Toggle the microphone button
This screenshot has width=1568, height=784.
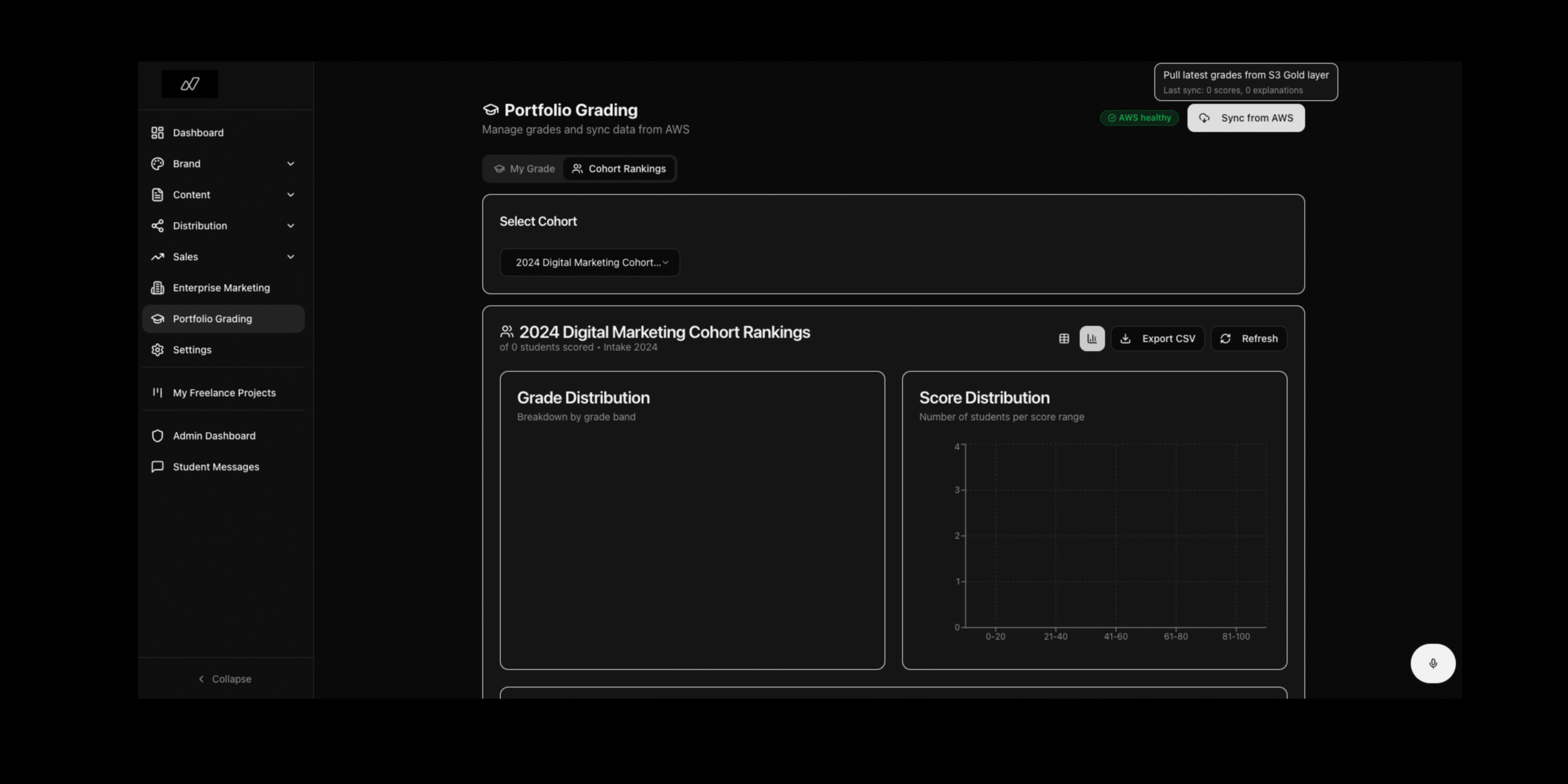pyautogui.click(x=1433, y=663)
